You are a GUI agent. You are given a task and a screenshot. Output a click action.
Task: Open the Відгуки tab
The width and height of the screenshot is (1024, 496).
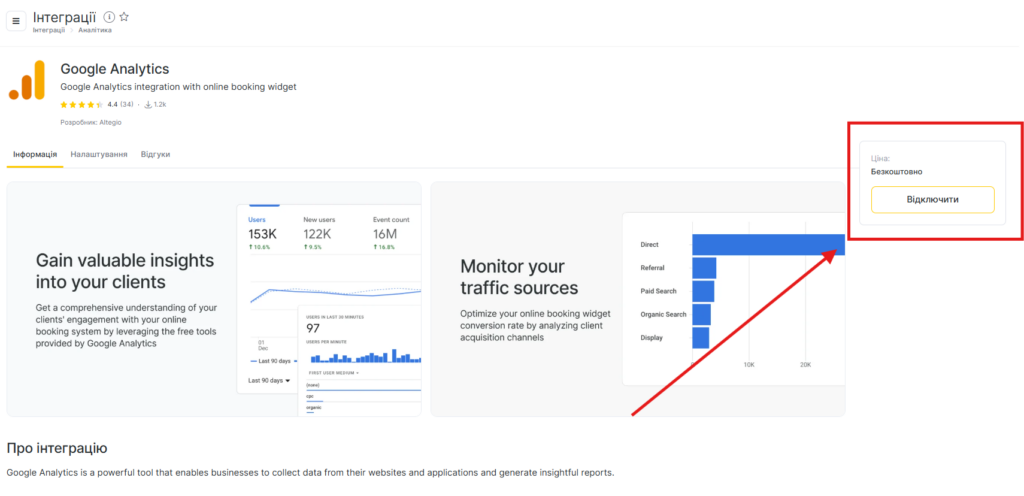coord(155,155)
